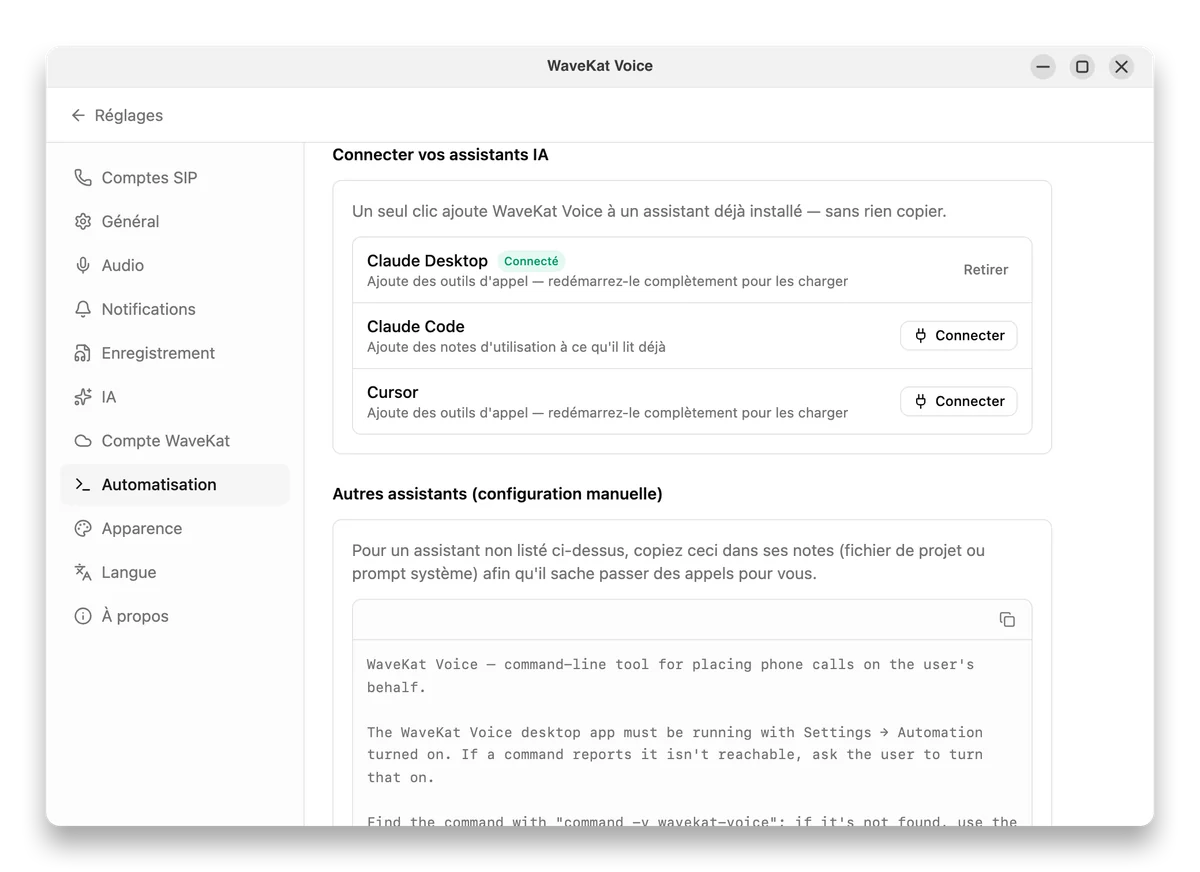This screenshot has width=1200, height=872.
Task: Click the sparkles icon for IA
Action: 83,397
